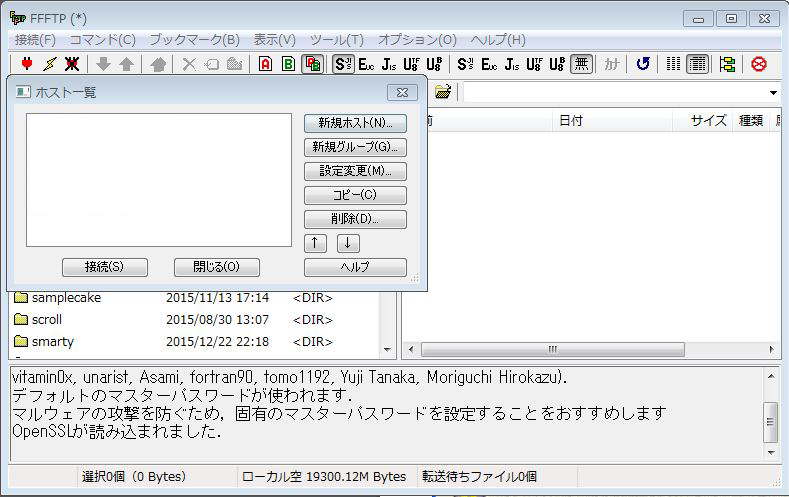Image resolution: width=789 pixels, height=497 pixels.
Task: Click the Rename toolbar icon
Action: (212, 64)
